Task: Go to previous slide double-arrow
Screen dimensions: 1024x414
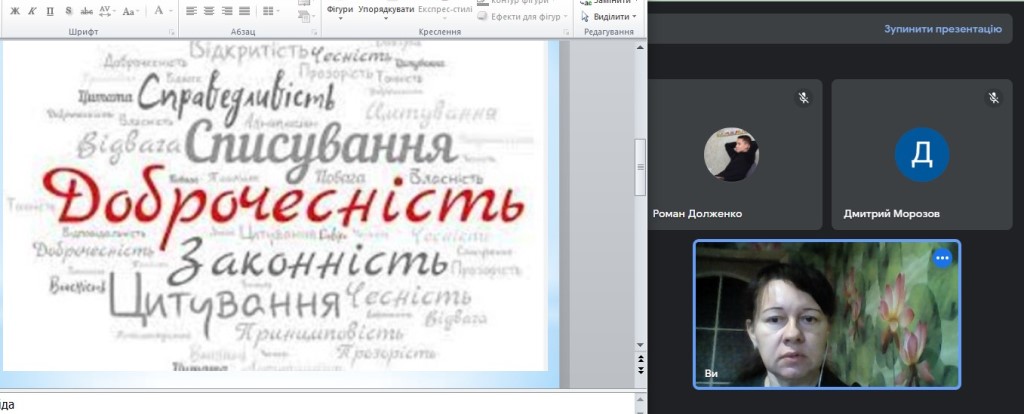Action: (641, 358)
